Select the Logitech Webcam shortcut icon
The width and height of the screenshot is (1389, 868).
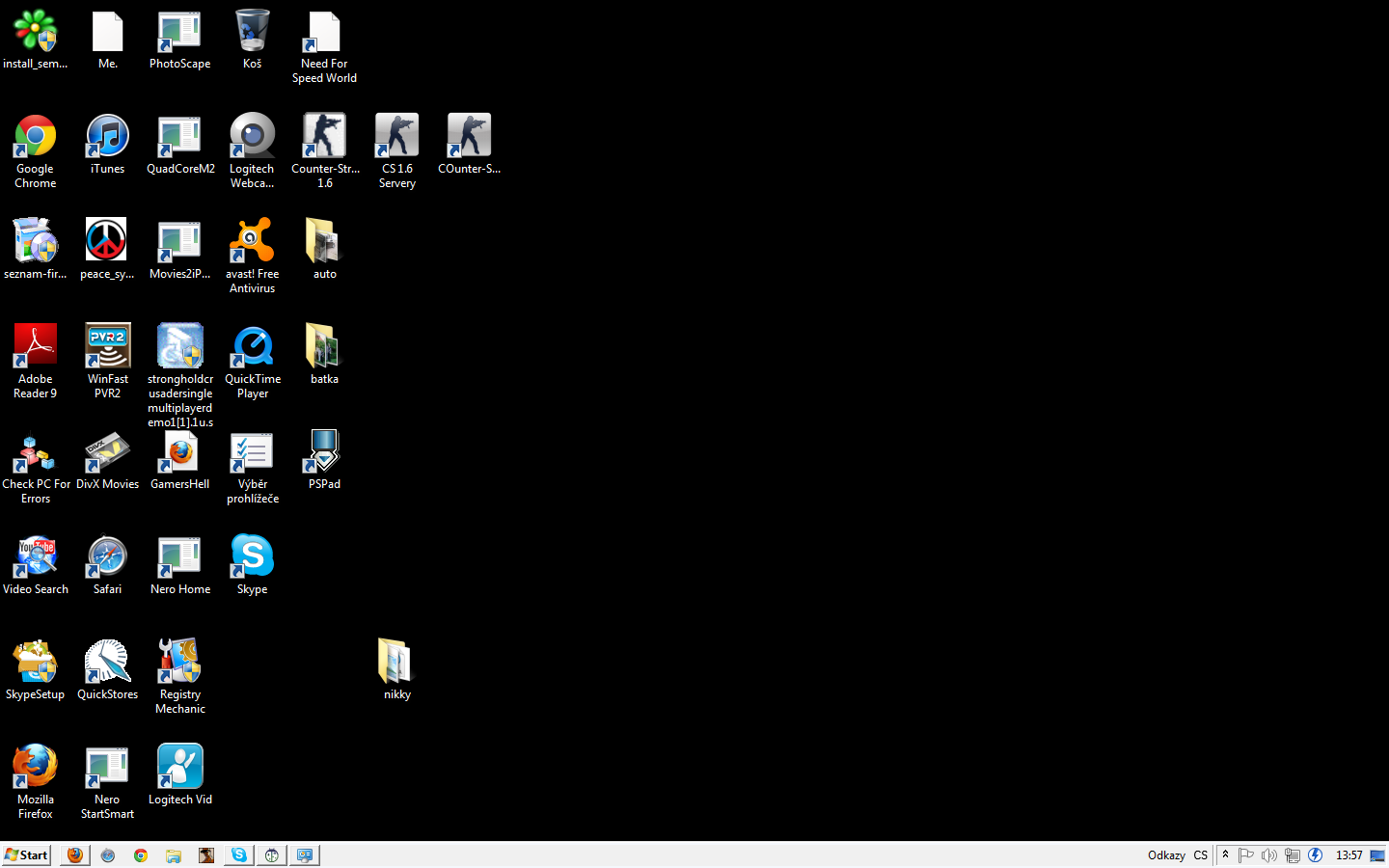tap(252, 137)
